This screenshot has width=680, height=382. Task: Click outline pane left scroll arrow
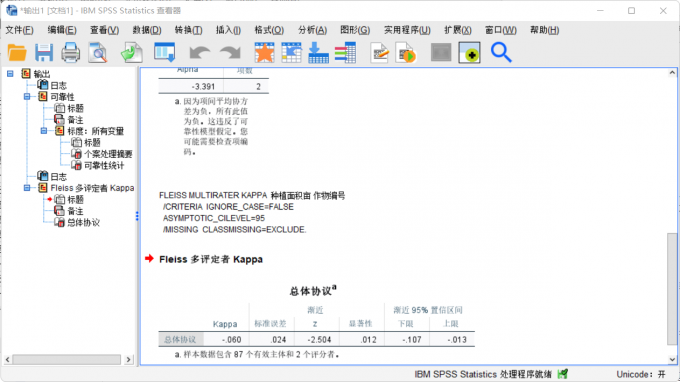pos(7,359)
